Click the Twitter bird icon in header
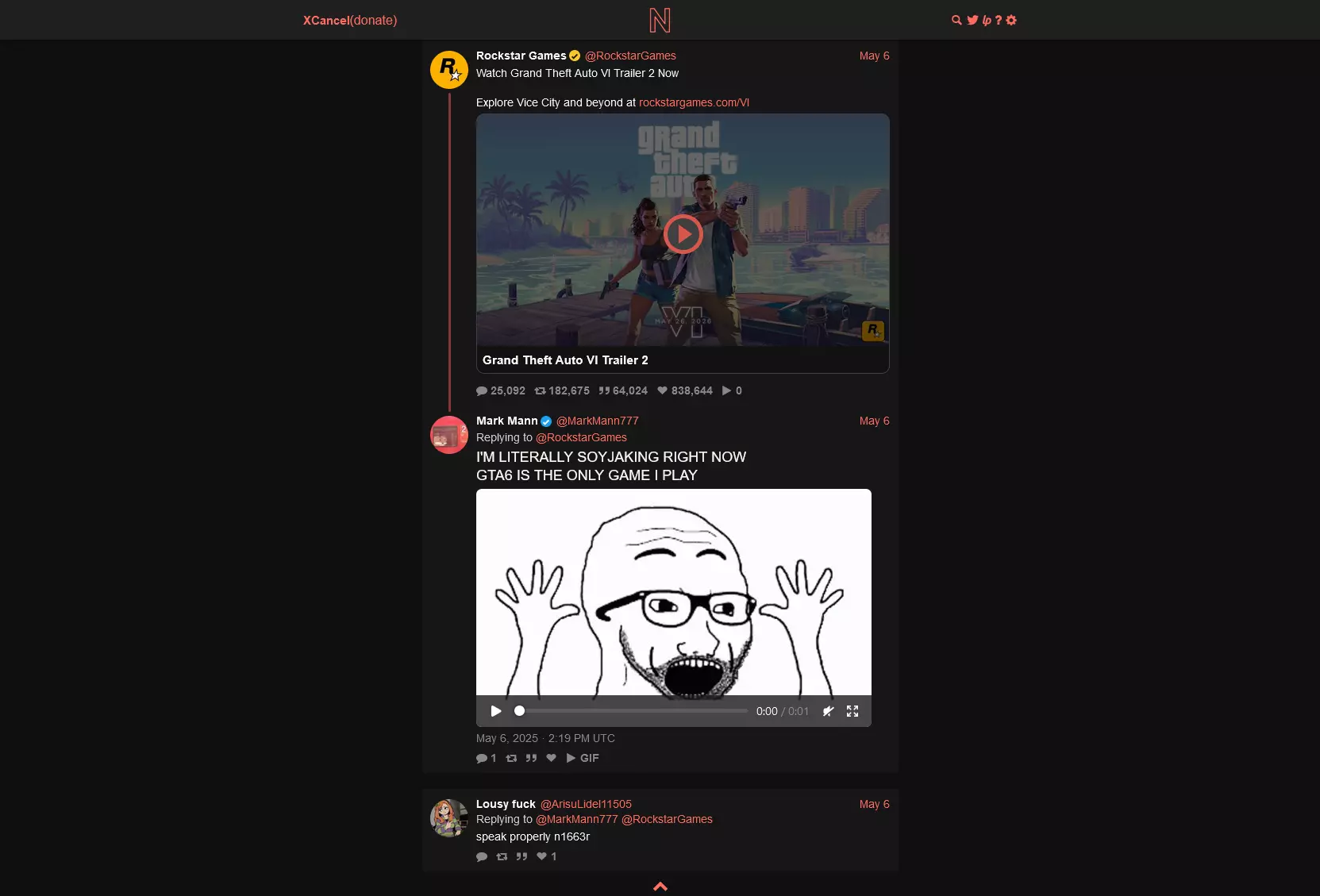Image resolution: width=1320 pixels, height=896 pixels. [x=972, y=21]
